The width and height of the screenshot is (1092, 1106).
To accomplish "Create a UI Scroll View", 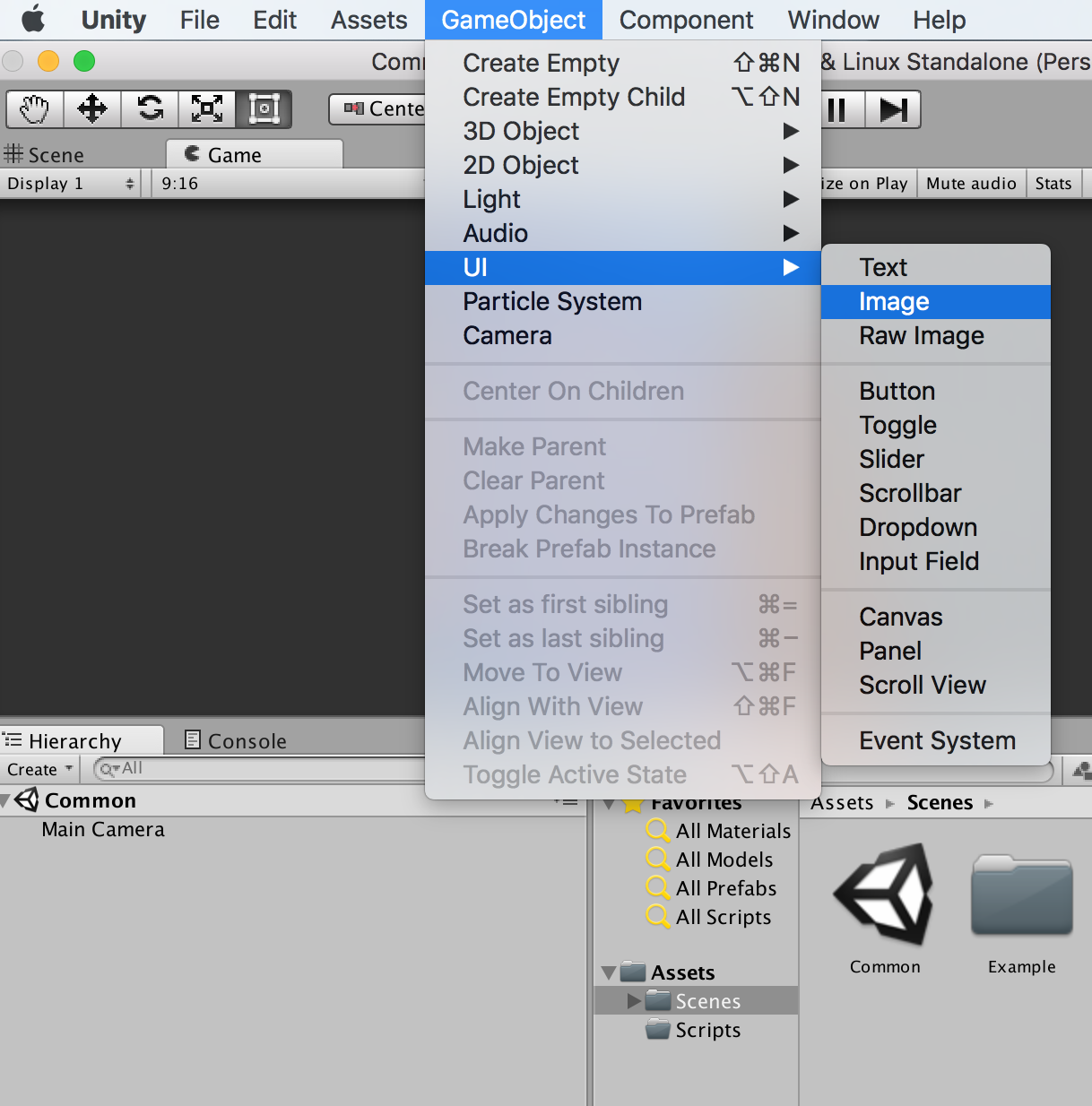I will click(936, 685).
